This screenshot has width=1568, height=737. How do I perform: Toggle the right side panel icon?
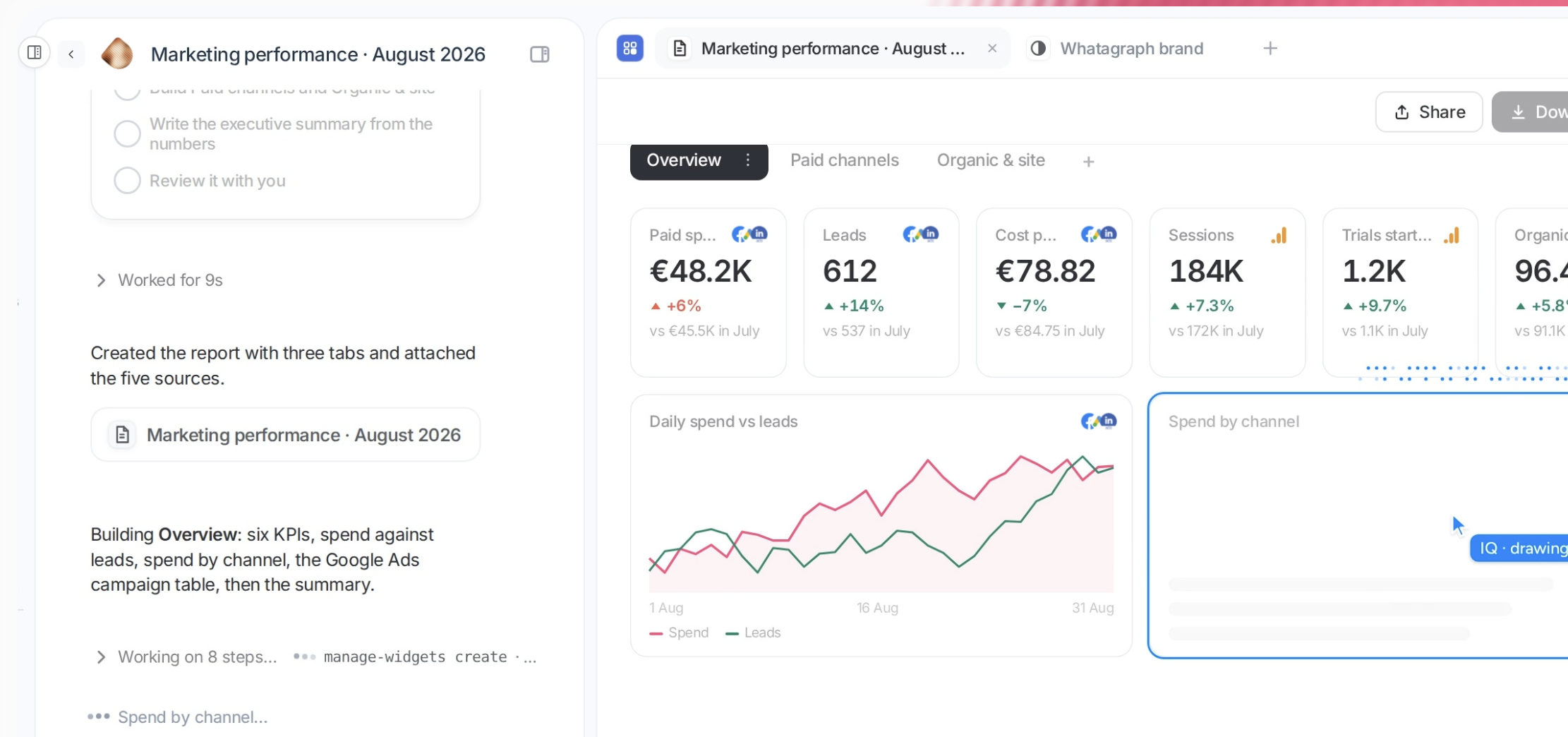point(539,54)
